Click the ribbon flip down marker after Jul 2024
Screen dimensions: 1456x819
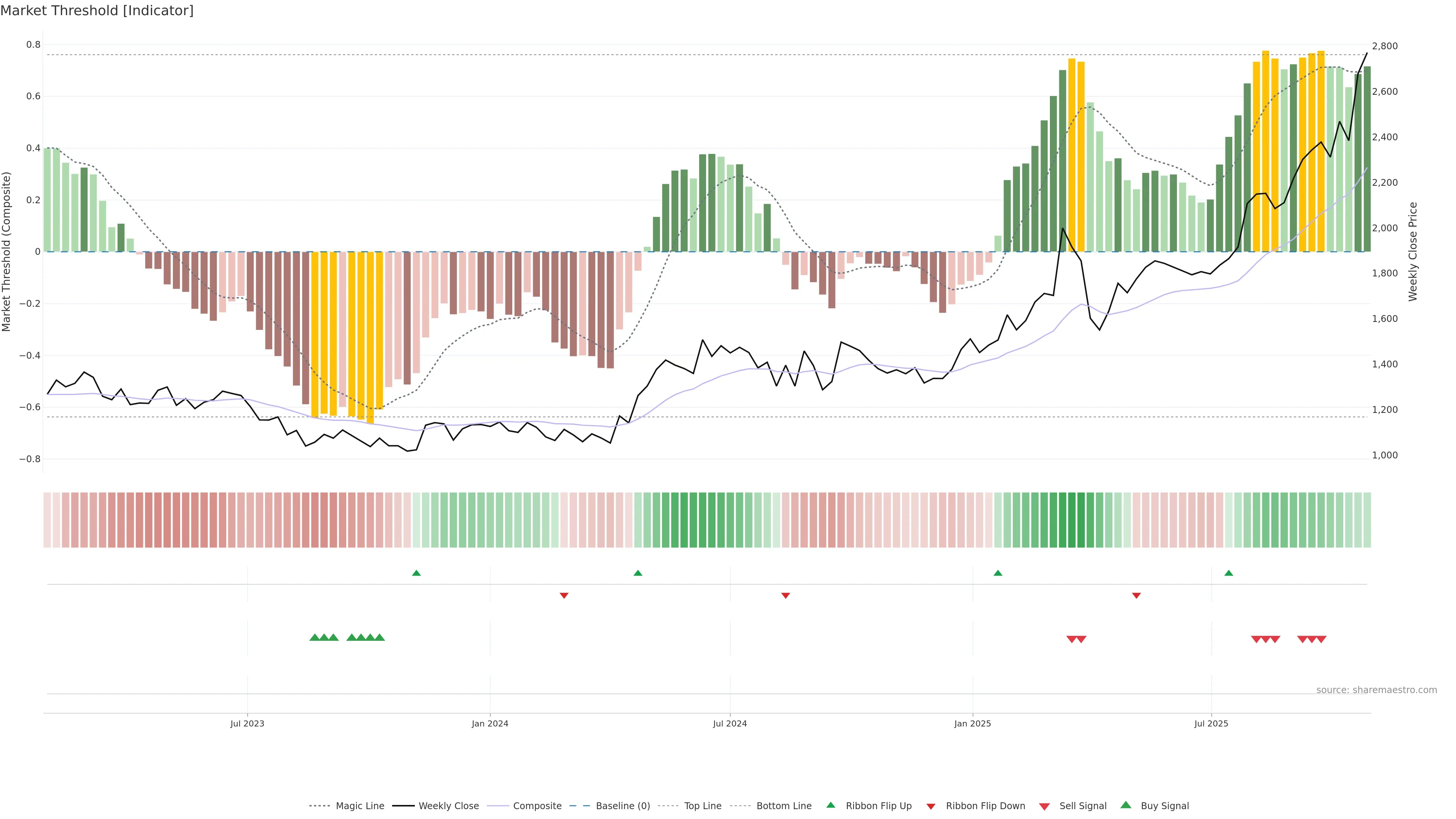coord(786,595)
